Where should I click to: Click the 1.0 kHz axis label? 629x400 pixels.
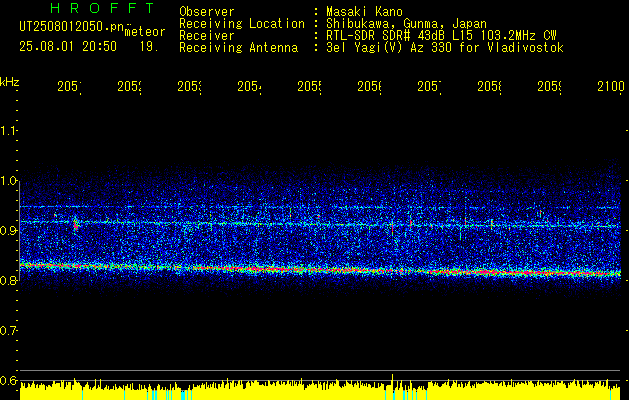[8, 181]
